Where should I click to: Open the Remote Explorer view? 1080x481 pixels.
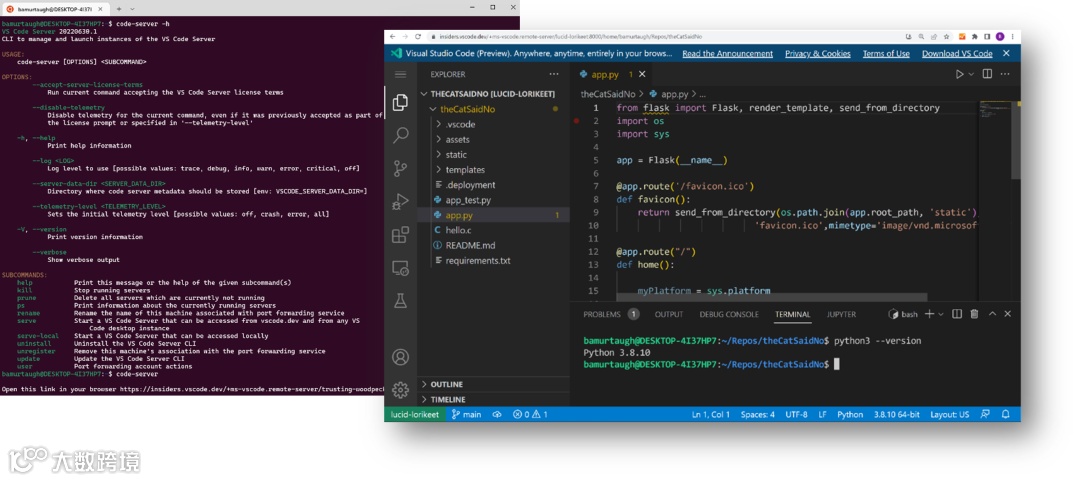coord(400,267)
